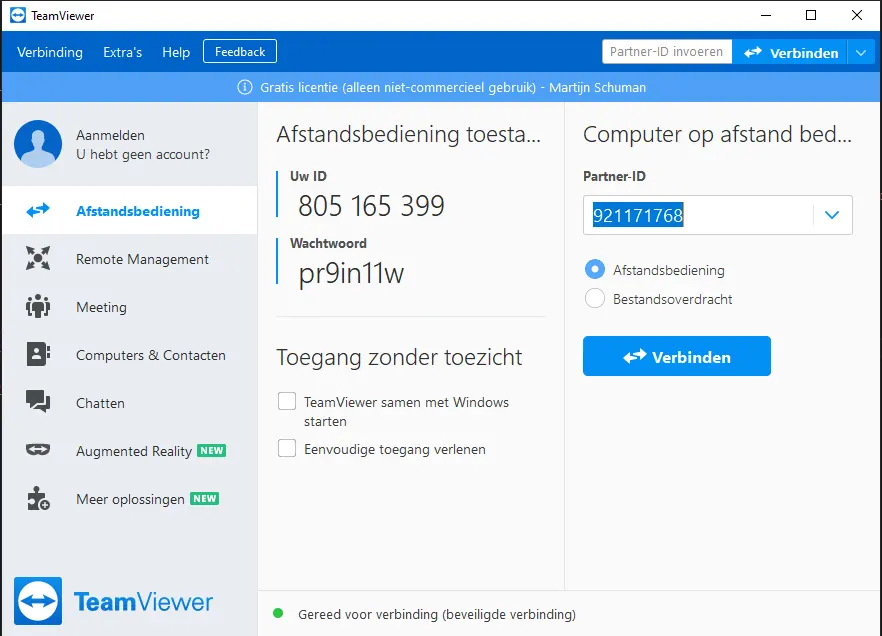Click Verbinden button in top toolbar
The image size is (882, 636).
click(x=790, y=53)
